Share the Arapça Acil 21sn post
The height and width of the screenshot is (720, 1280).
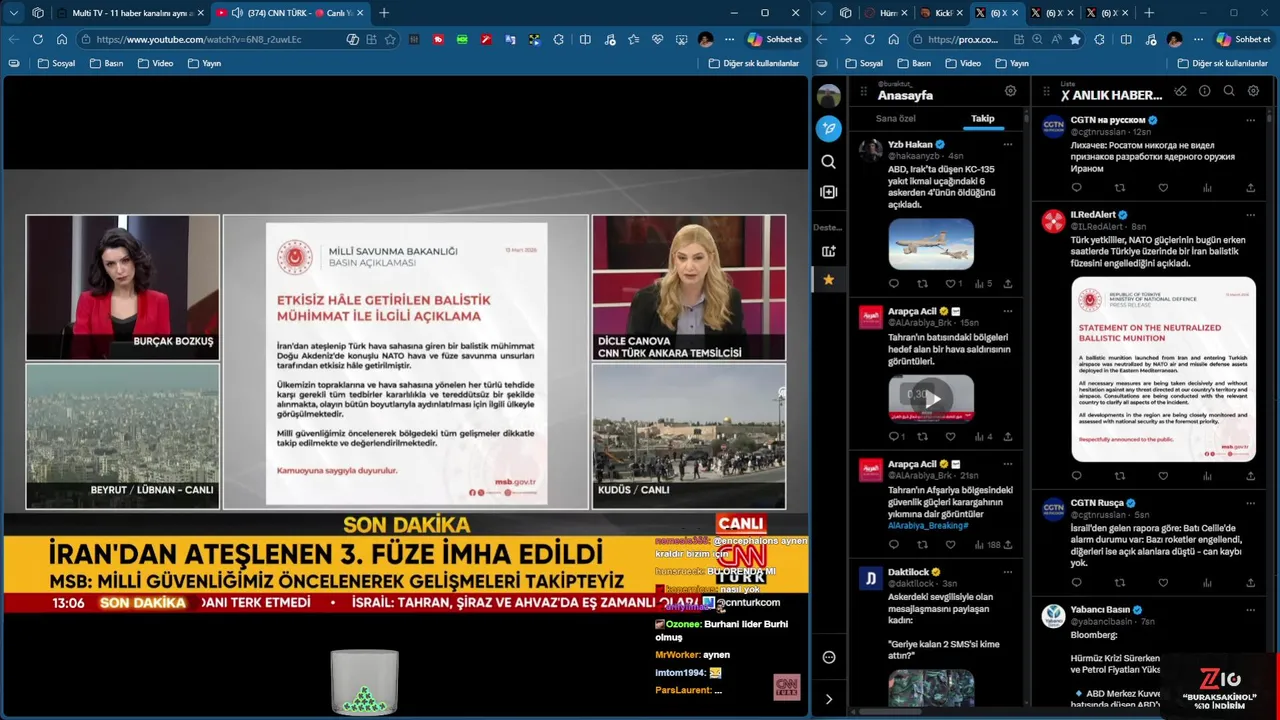point(1007,545)
